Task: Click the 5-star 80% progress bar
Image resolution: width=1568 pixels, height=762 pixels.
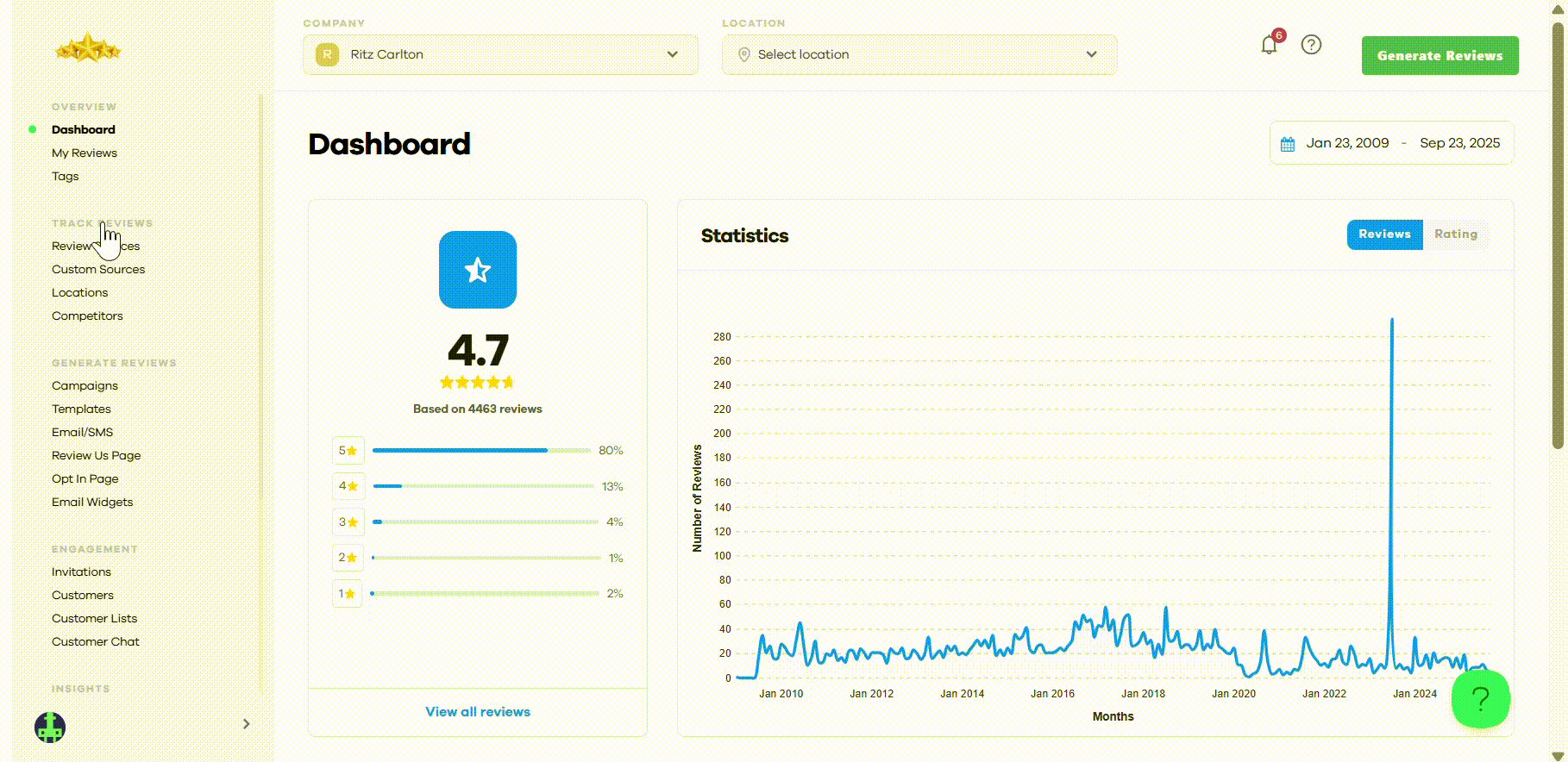Action: pos(482,450)
